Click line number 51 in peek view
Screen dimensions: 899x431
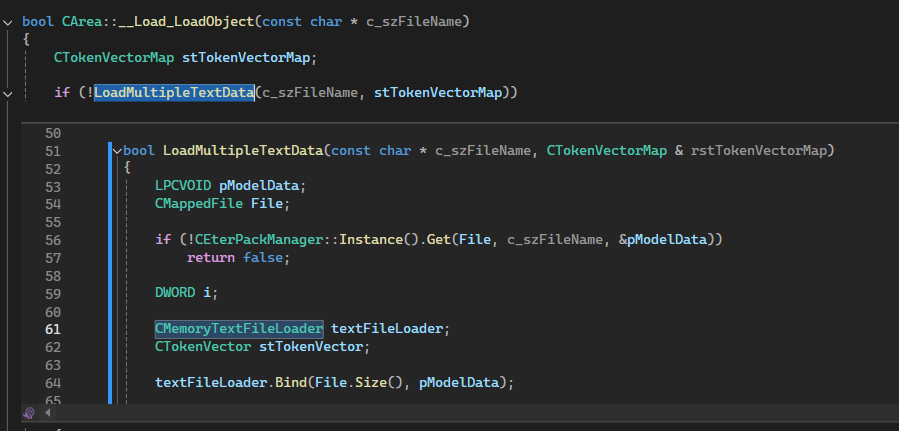[x=52, y=151]
